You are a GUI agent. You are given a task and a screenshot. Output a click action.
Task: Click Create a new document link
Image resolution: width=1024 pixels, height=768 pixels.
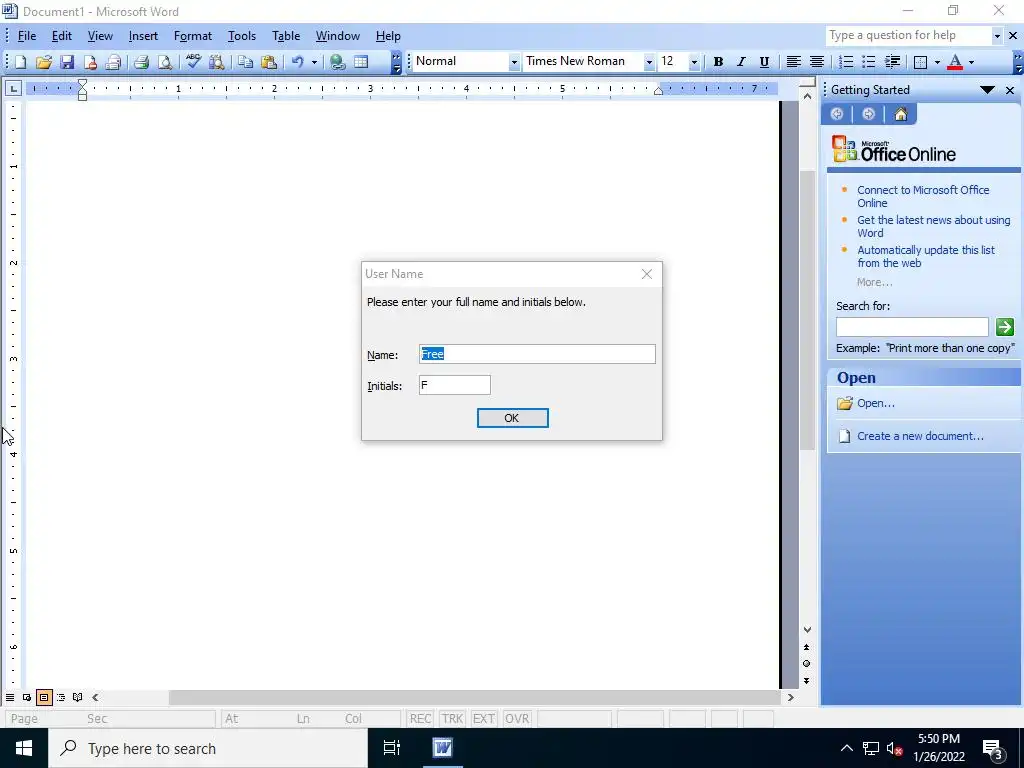(920, 436)
